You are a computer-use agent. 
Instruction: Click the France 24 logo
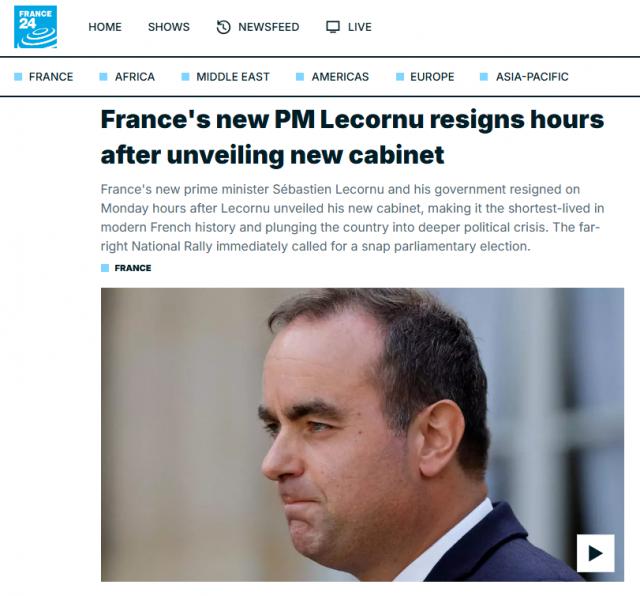36,27
